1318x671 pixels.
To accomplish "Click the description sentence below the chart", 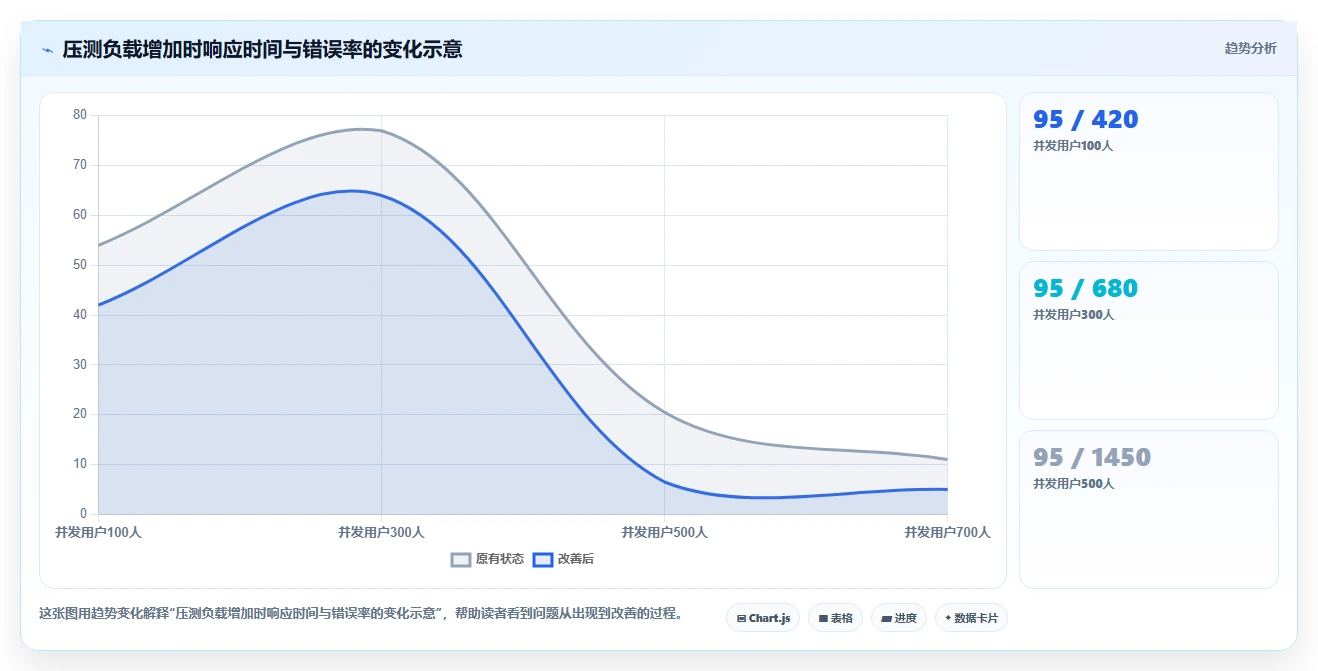I will point(360,613).
